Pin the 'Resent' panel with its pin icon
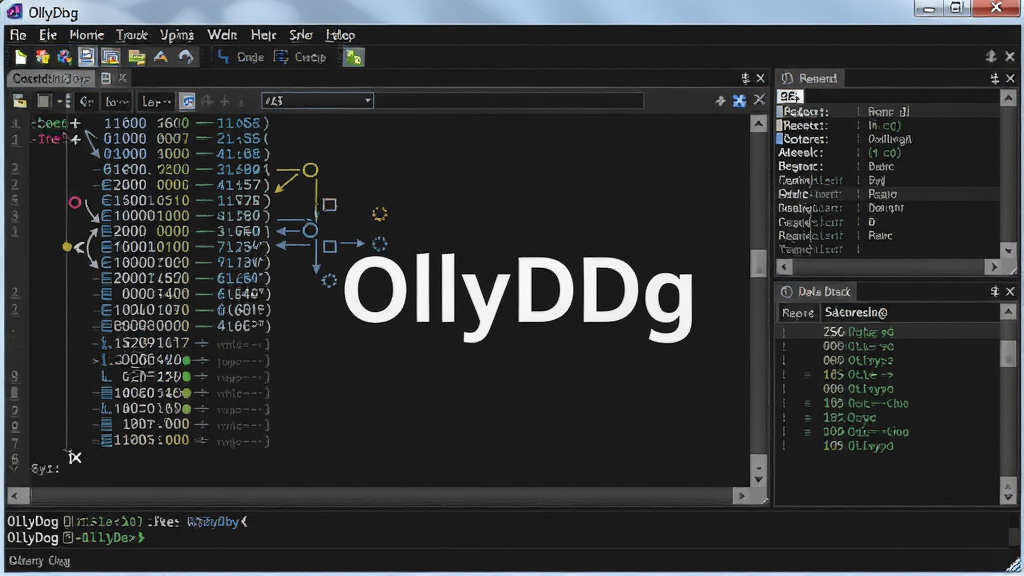This screenshot has height=576, width=1024. (x=994, y=78)
